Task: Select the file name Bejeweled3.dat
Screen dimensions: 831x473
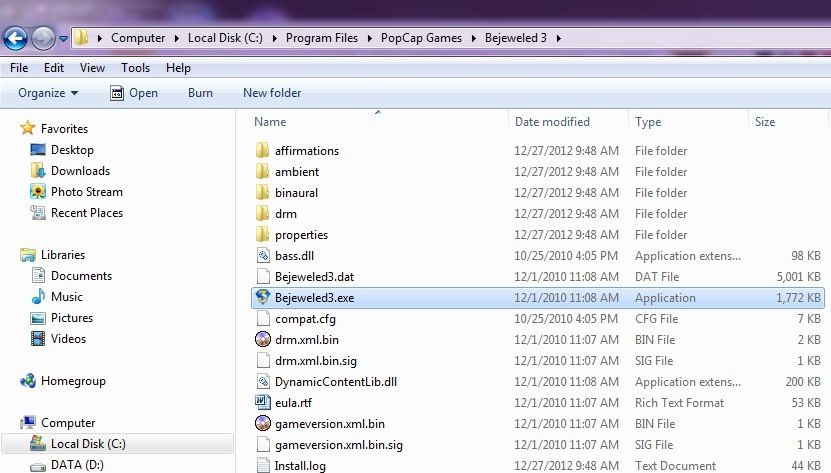Action: (x=314, y=277)
